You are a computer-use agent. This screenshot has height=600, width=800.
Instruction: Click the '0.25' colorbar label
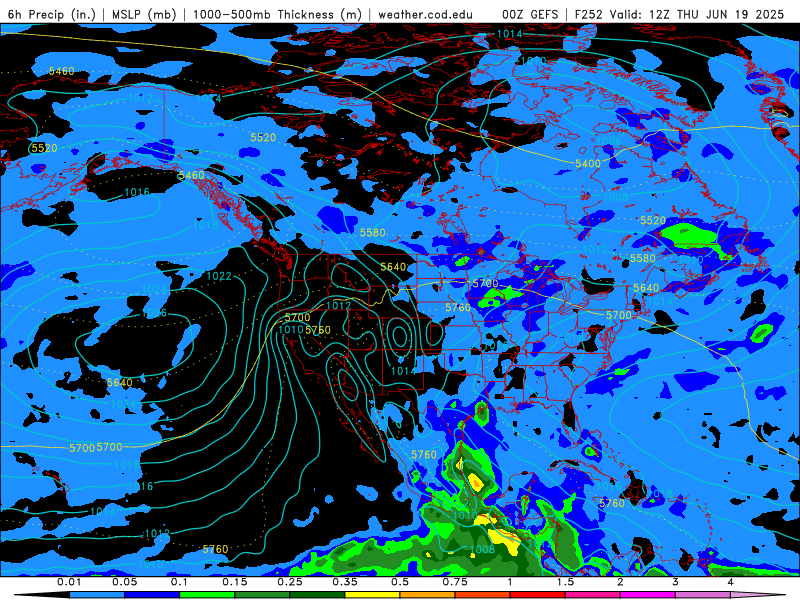tap(290, 582)
